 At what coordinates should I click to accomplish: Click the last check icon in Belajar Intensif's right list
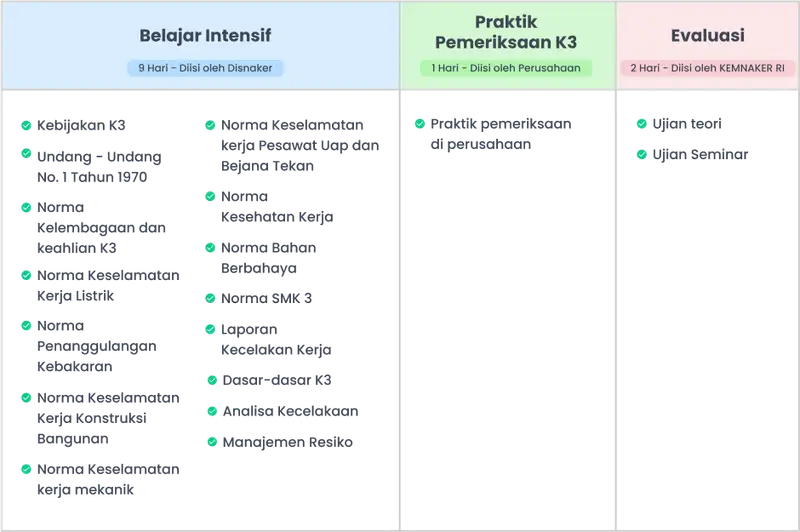pyautogui.click(x=210, y=440)
